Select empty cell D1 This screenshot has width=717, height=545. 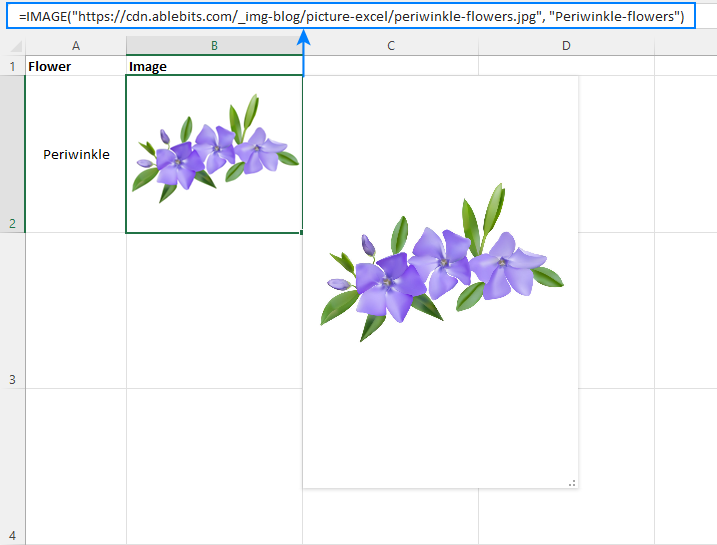[566, 66]
